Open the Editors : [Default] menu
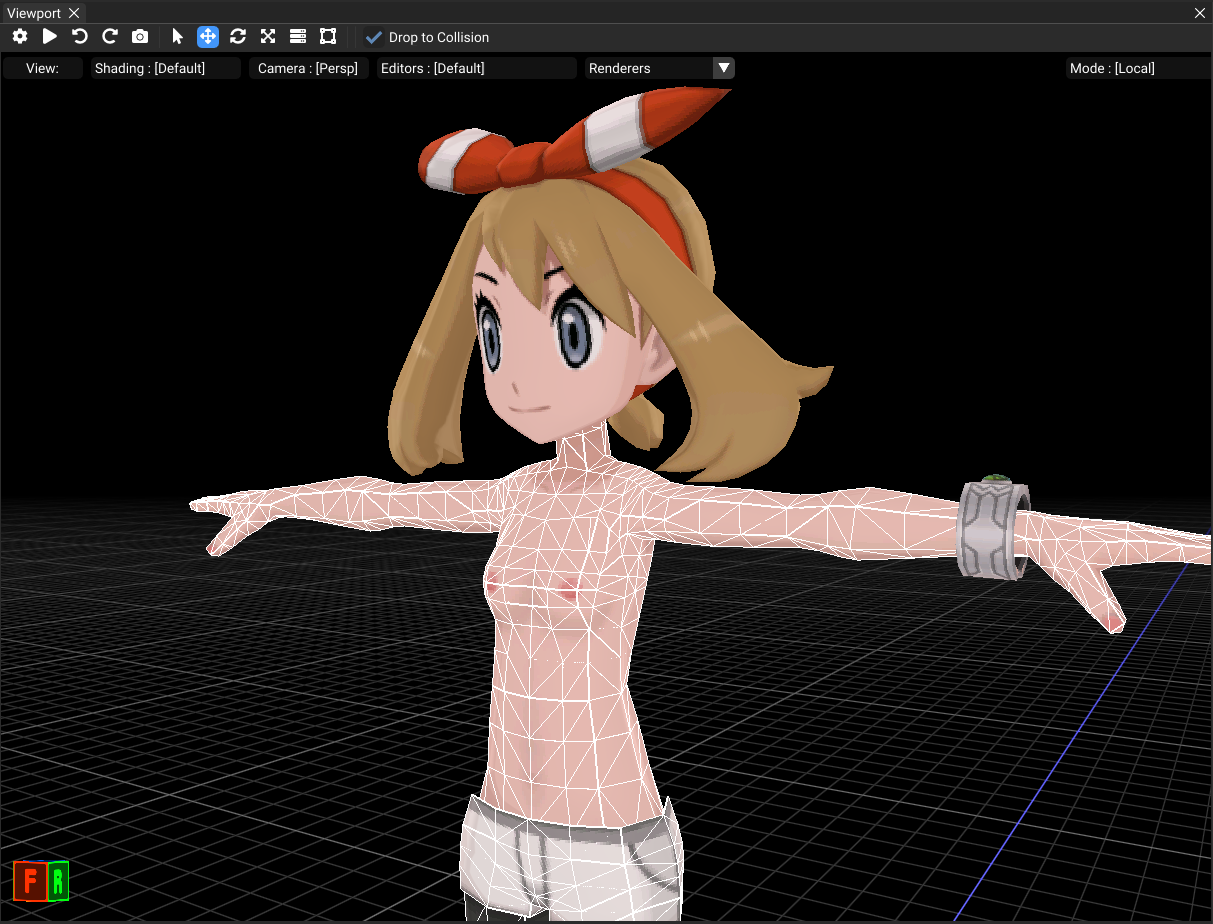This screenshot has height=924, width=1213. [x=477, y=68]
